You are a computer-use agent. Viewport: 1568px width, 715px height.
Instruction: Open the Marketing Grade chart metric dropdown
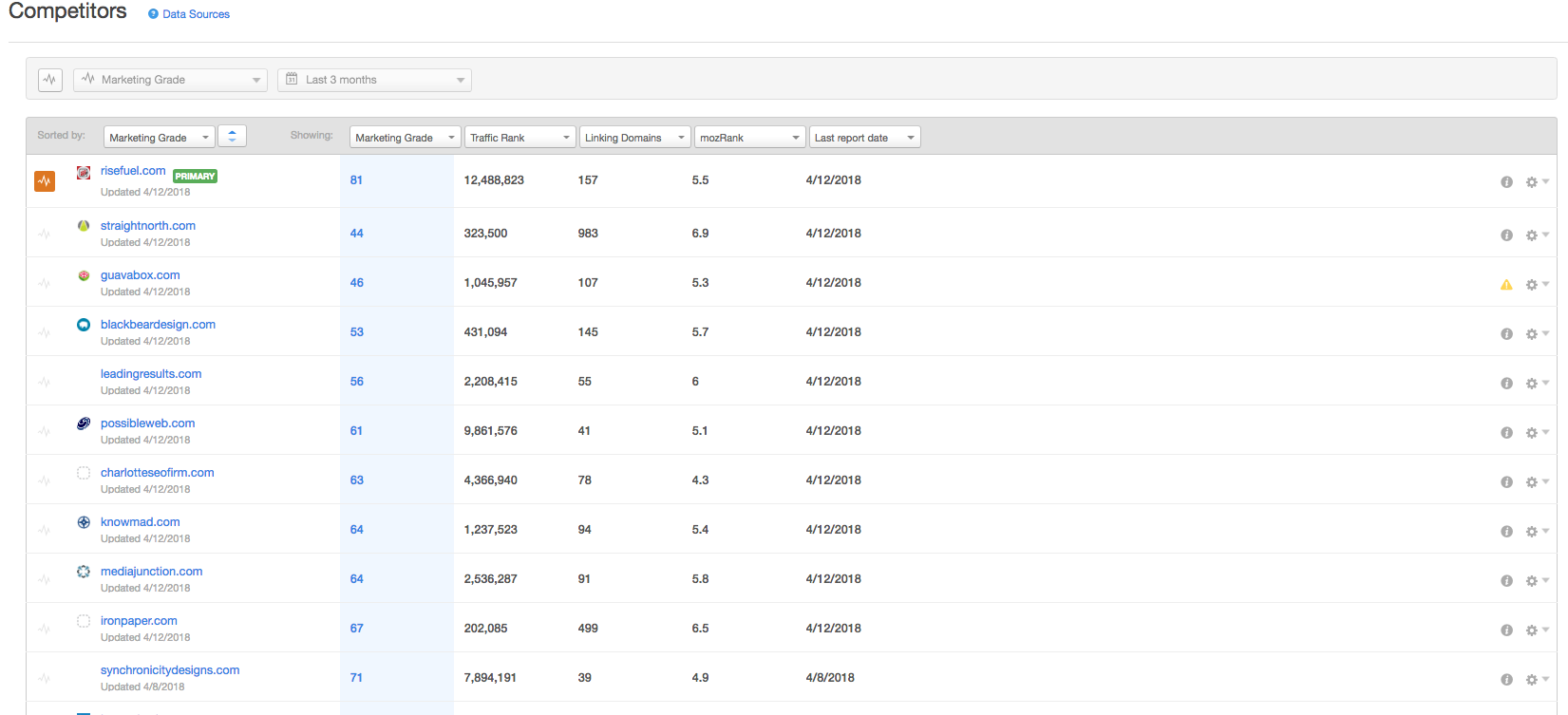pyautogui.click(x=170, y=80)
